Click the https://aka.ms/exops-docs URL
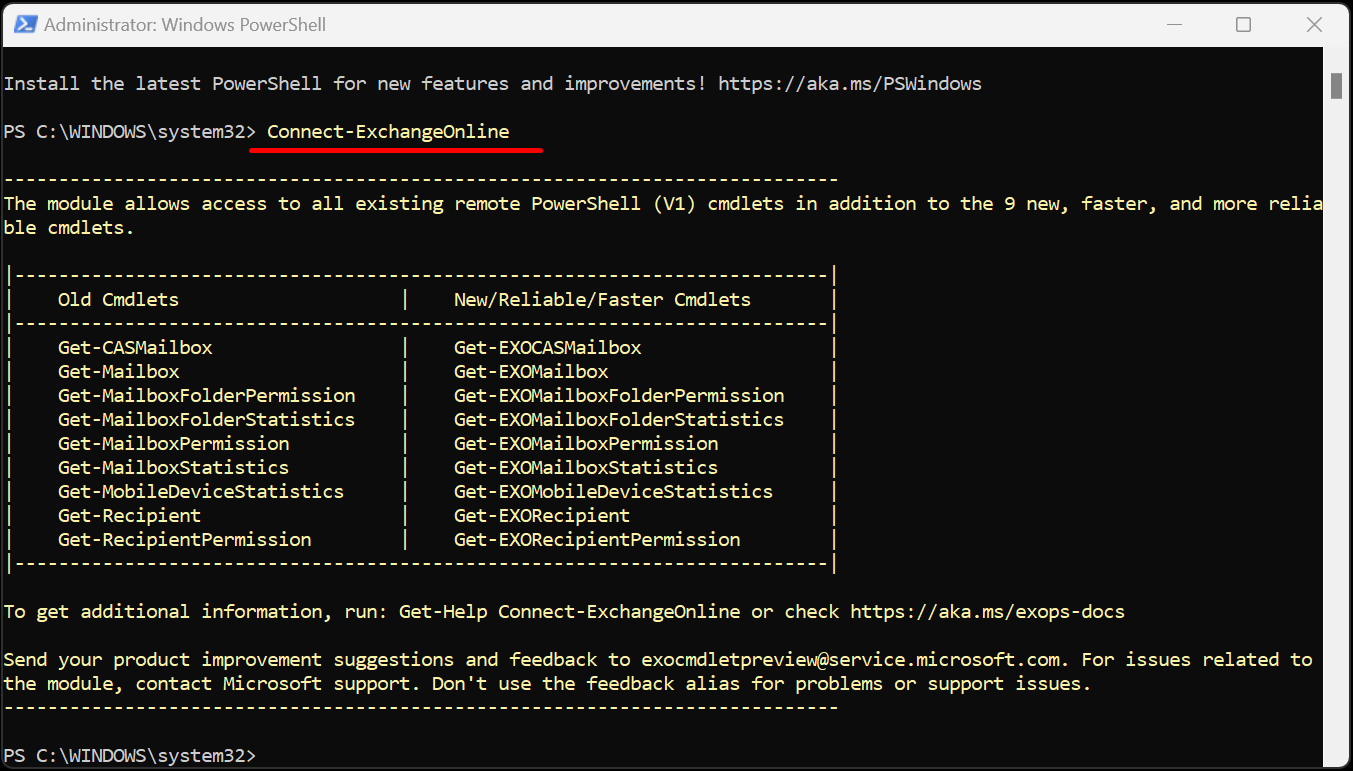Screen dimensions: 1353x771 [x=988, y=612]
